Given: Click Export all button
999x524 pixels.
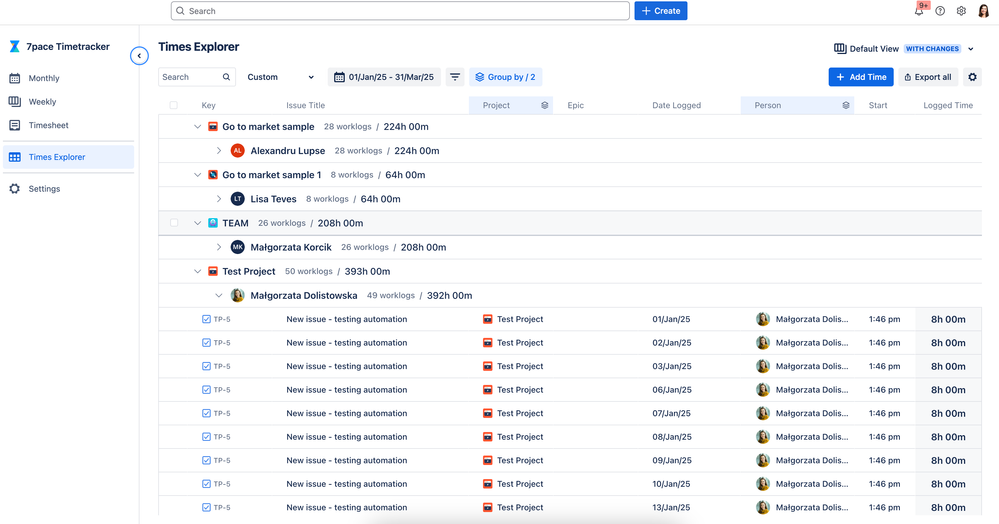Looking at the screenshot, I should click(x=928, y=77).
